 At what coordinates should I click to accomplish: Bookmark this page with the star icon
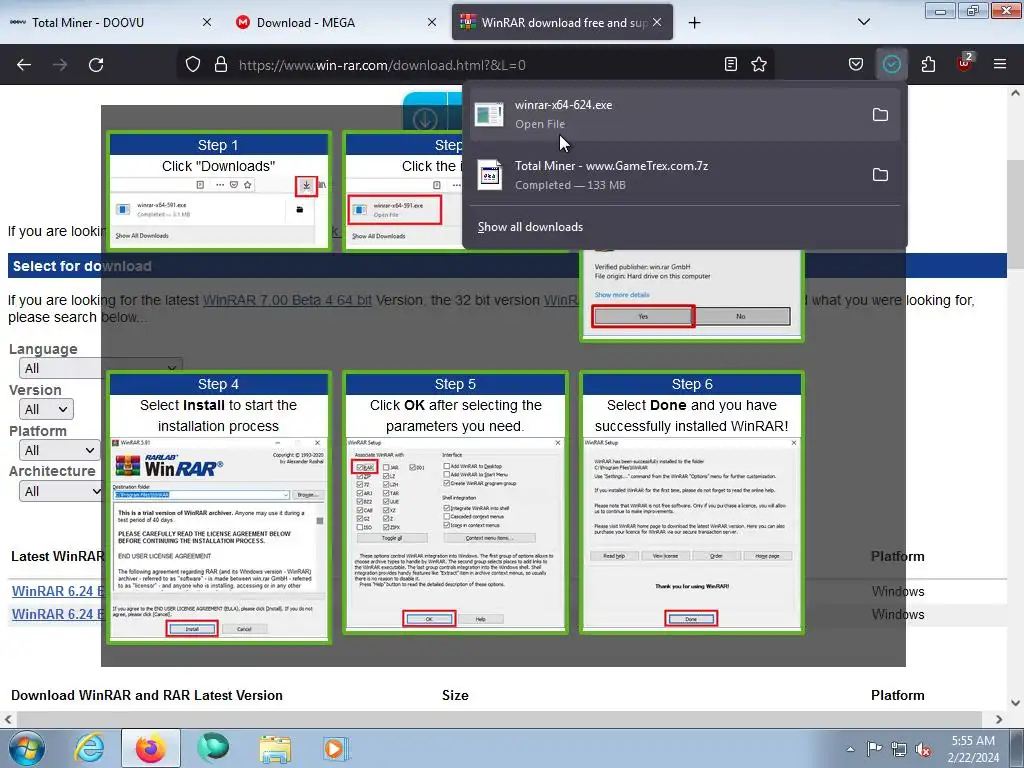pos(759,64)
